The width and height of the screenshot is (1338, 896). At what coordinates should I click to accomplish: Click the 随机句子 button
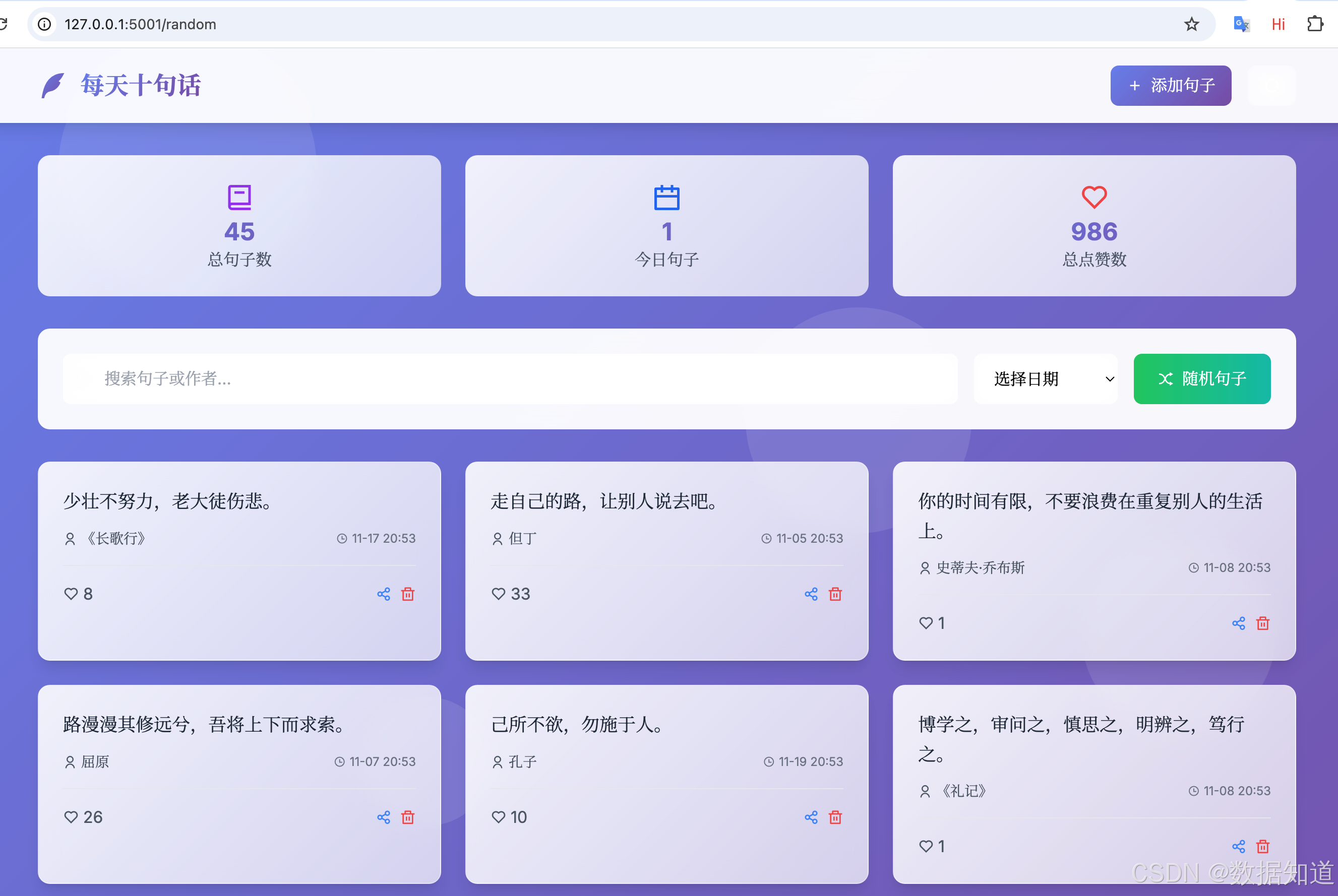tap(1201, 379)
